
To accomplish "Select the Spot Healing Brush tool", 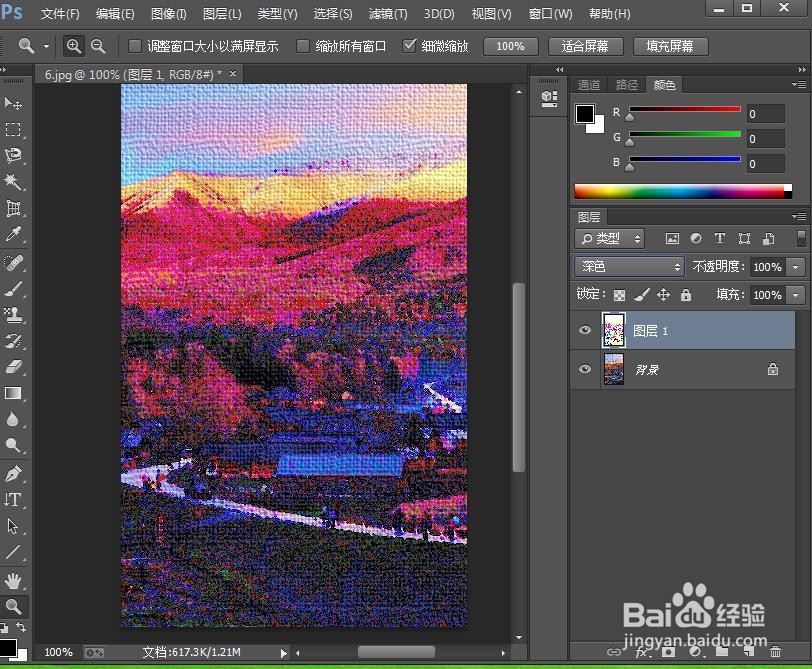I will [13, 263].
